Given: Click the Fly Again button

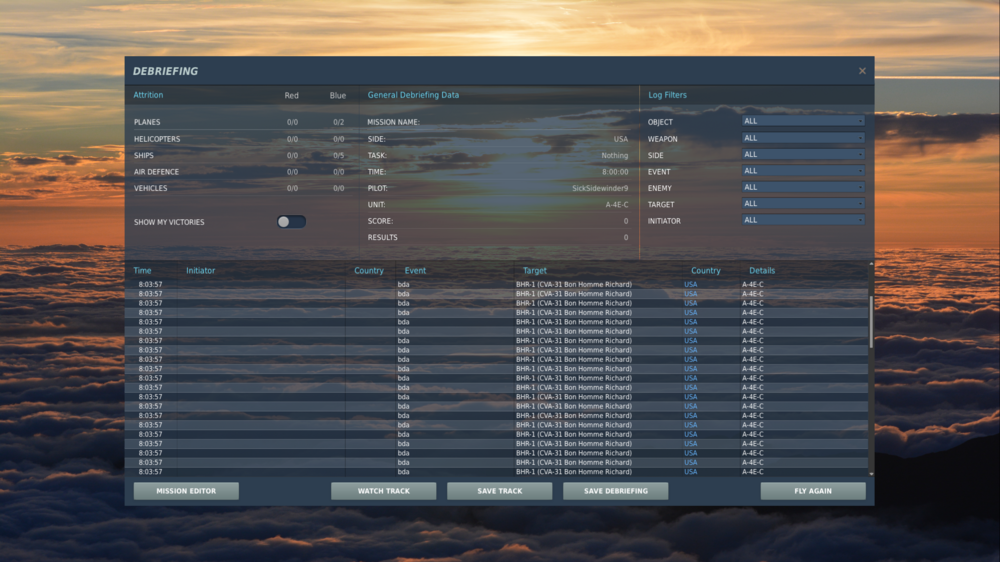Looking at the screenshot, I should pyautogui.click(x=813, y=491).
